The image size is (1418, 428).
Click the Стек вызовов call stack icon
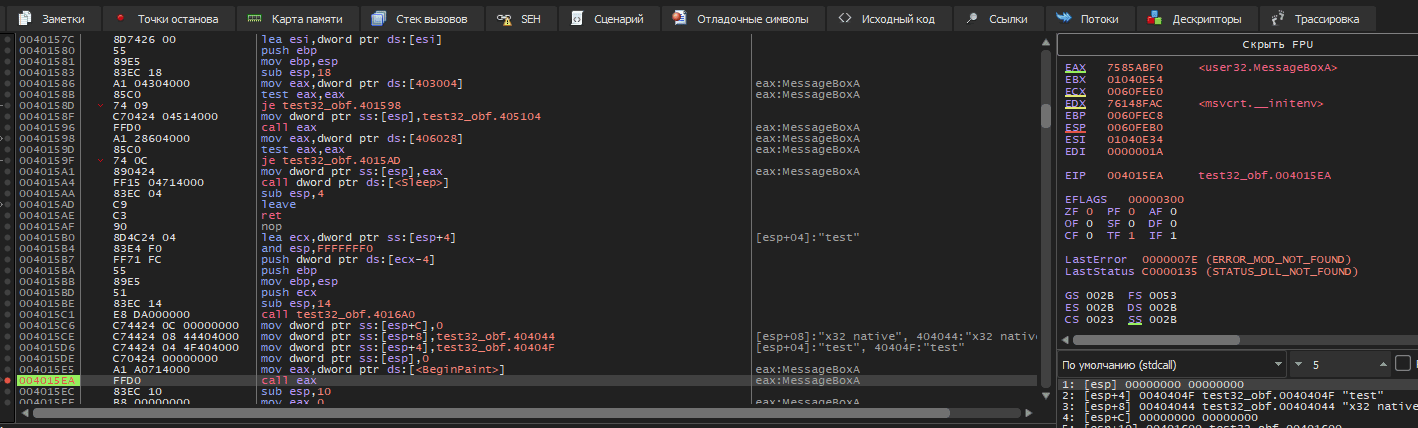[377, 18]
